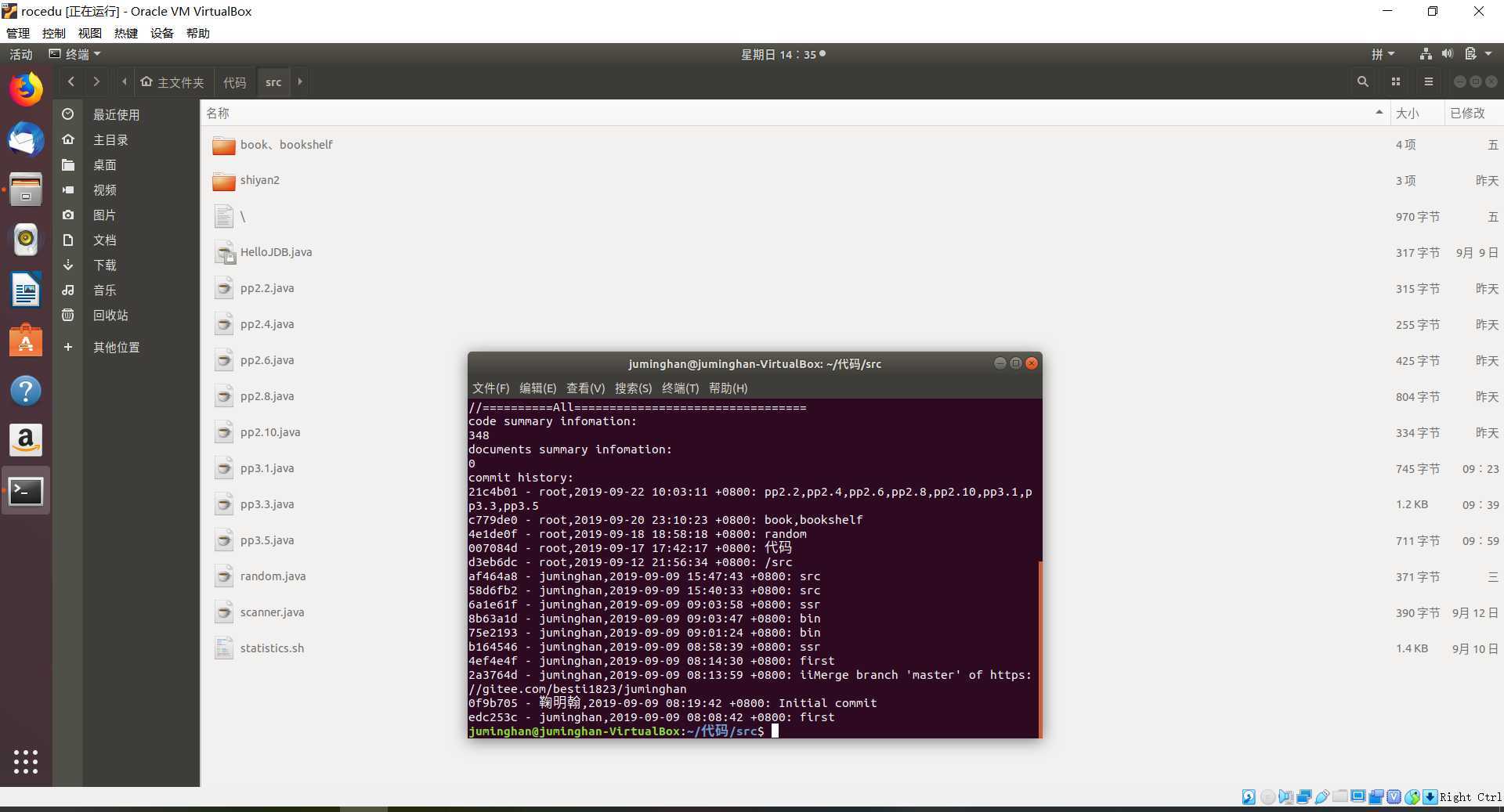Select the shiyan2 folder icon
The image size is (1504, 812).
(224, 181)
